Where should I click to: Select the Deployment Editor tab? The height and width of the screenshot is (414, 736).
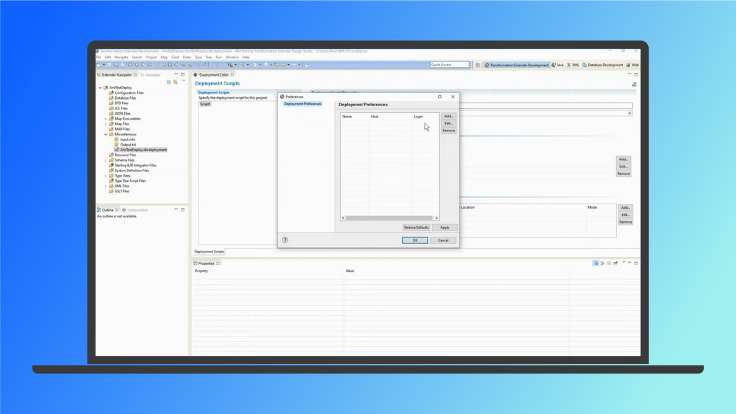[214, 75]
